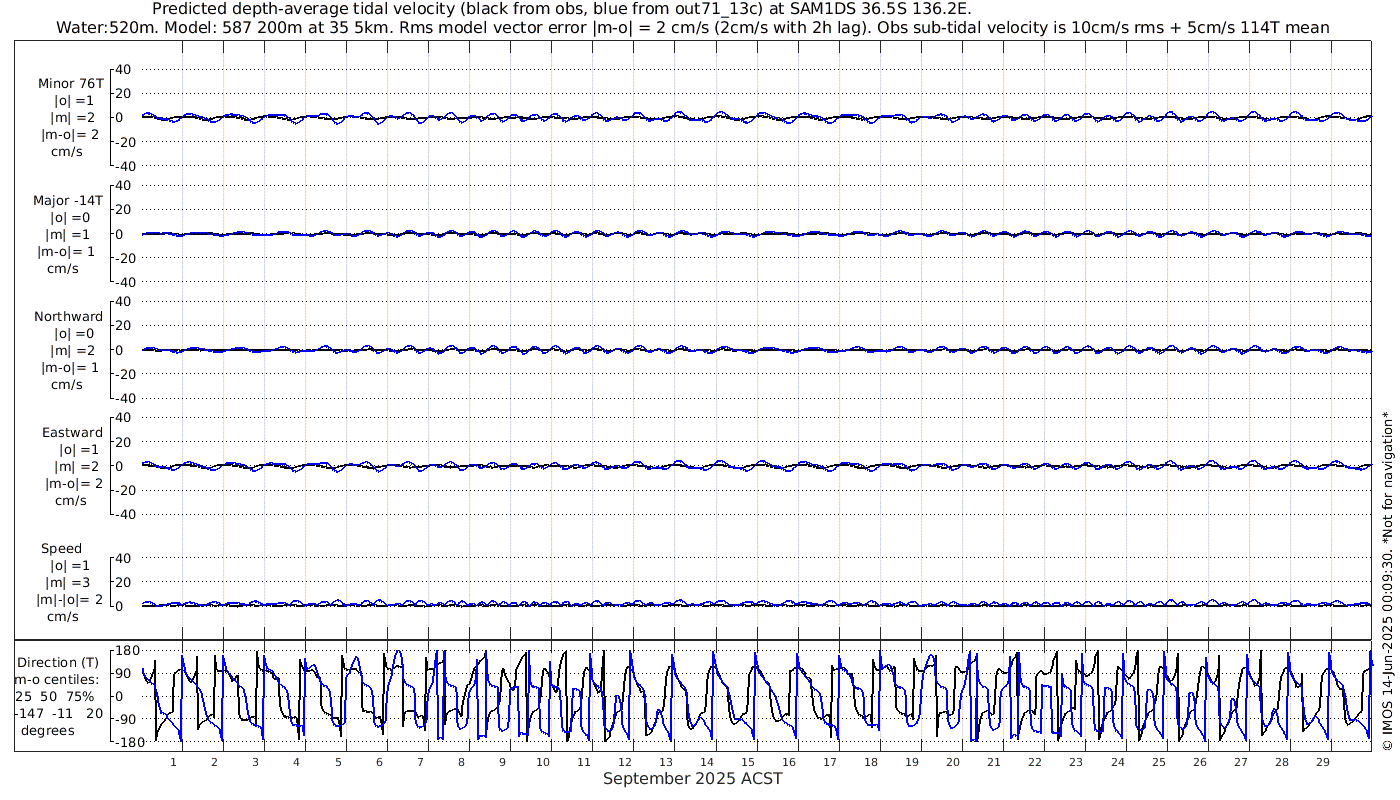Select "|m-o|= 2" in the Minor 76T panel
1400x800 pixels.
pos(69,135)
